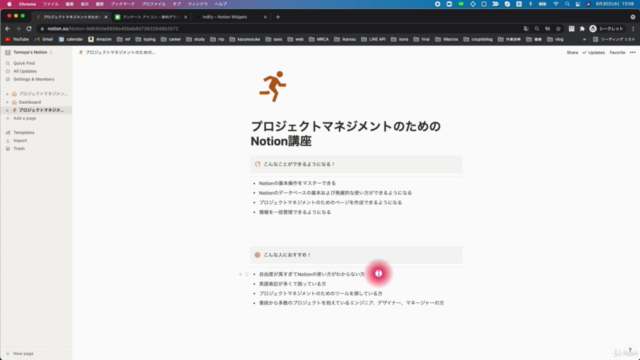Open the three-dot page menu in Notion
This screenshot has height=360, width=640.
[633, 53]
